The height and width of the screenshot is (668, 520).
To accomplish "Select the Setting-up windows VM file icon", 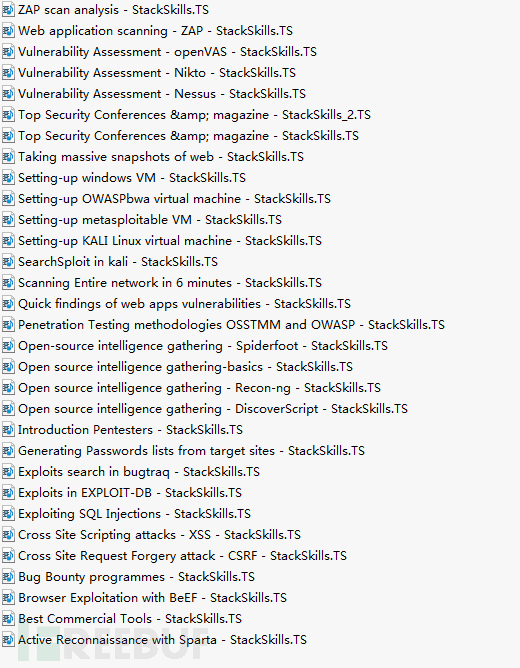I will [8, 178].
